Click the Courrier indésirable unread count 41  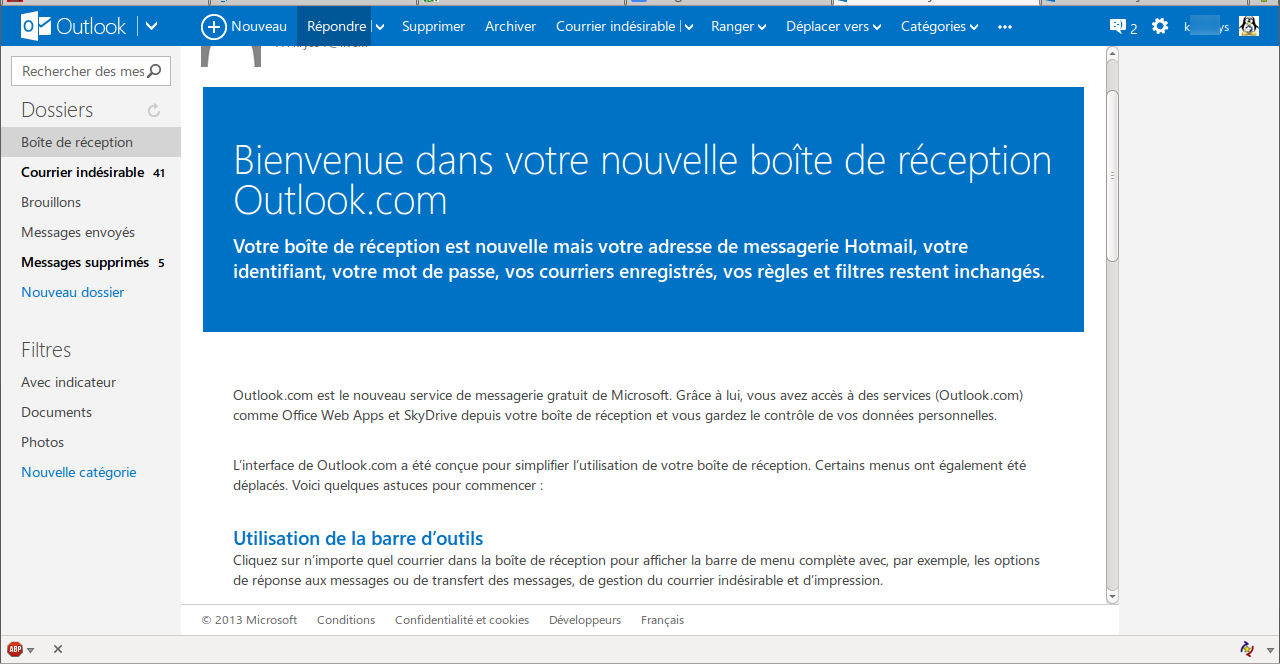pyautogui.click(x=159, y=173)
